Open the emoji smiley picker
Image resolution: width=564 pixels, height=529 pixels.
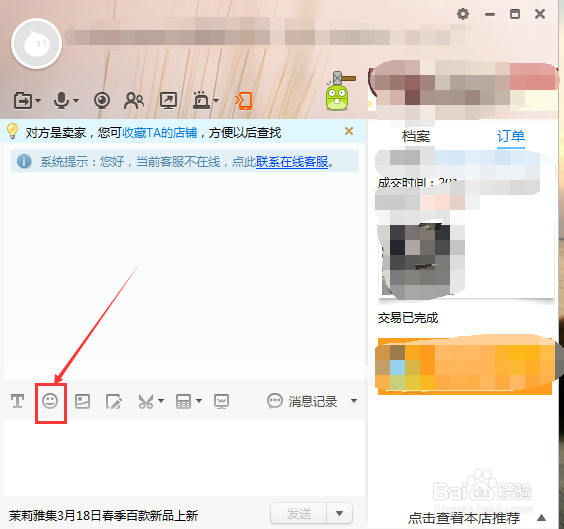click(50, 401)
